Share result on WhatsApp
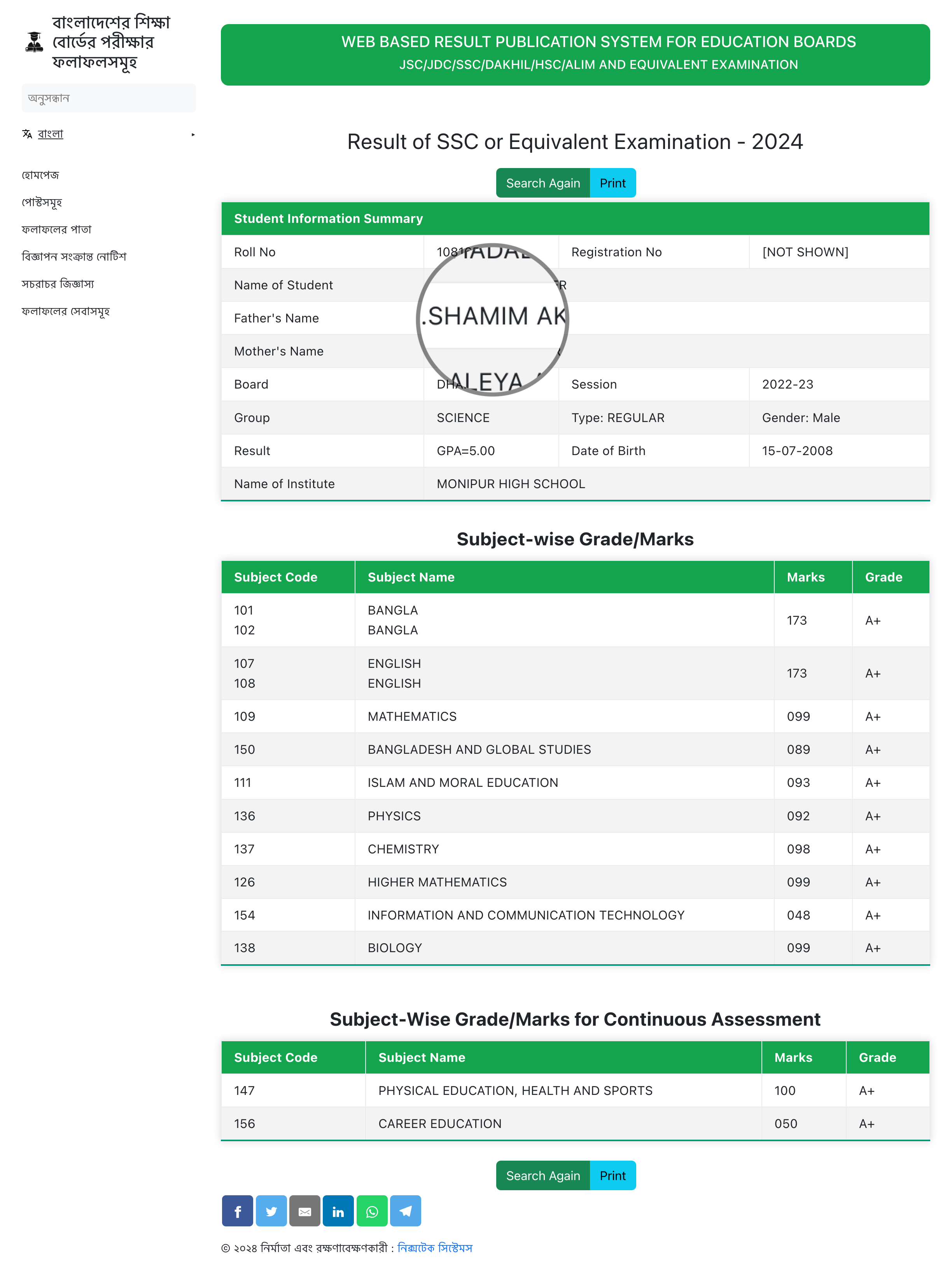The height and width of the screenshot is (1282, 952). click(372, 1211)
